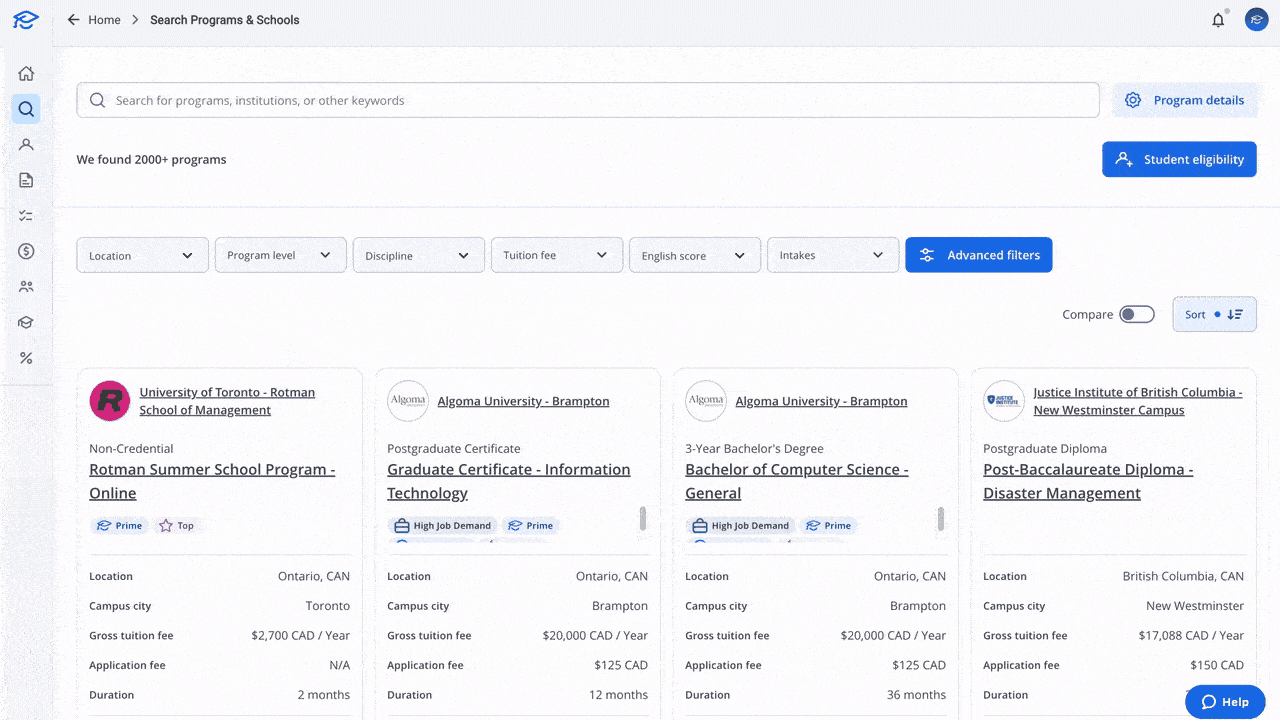
Task: Click the Student eligibility button
Action: click(x=1179, y=159)
